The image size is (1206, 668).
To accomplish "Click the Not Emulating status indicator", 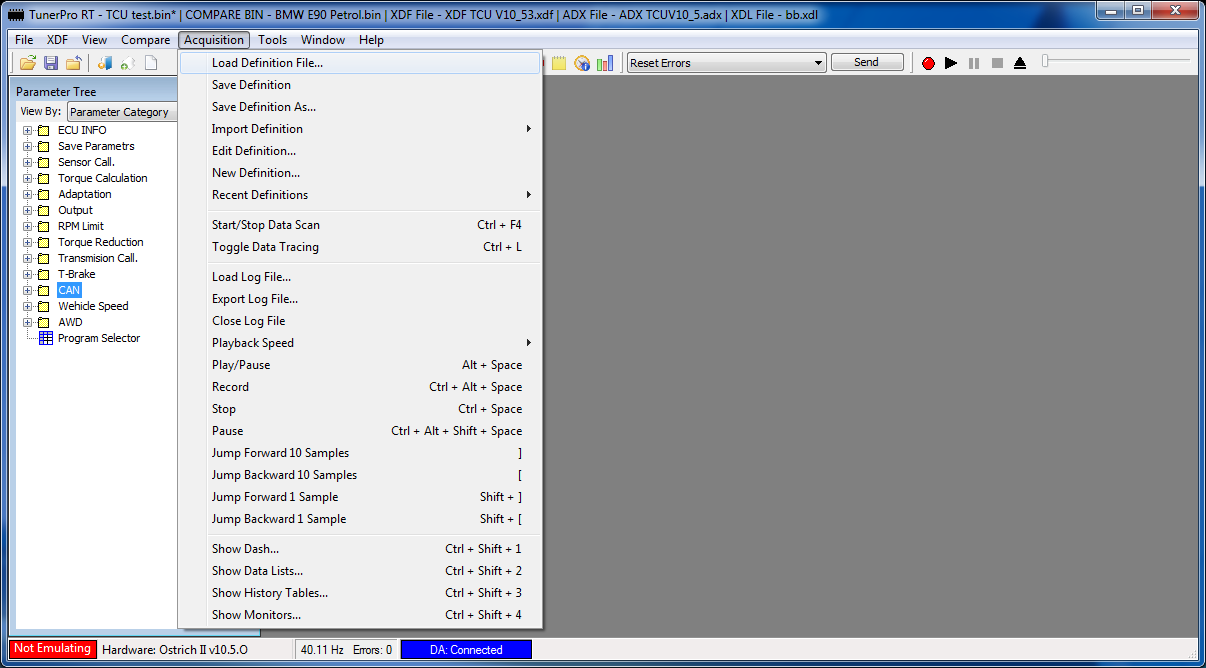I will pyautogui.click(x=53, y=649).
